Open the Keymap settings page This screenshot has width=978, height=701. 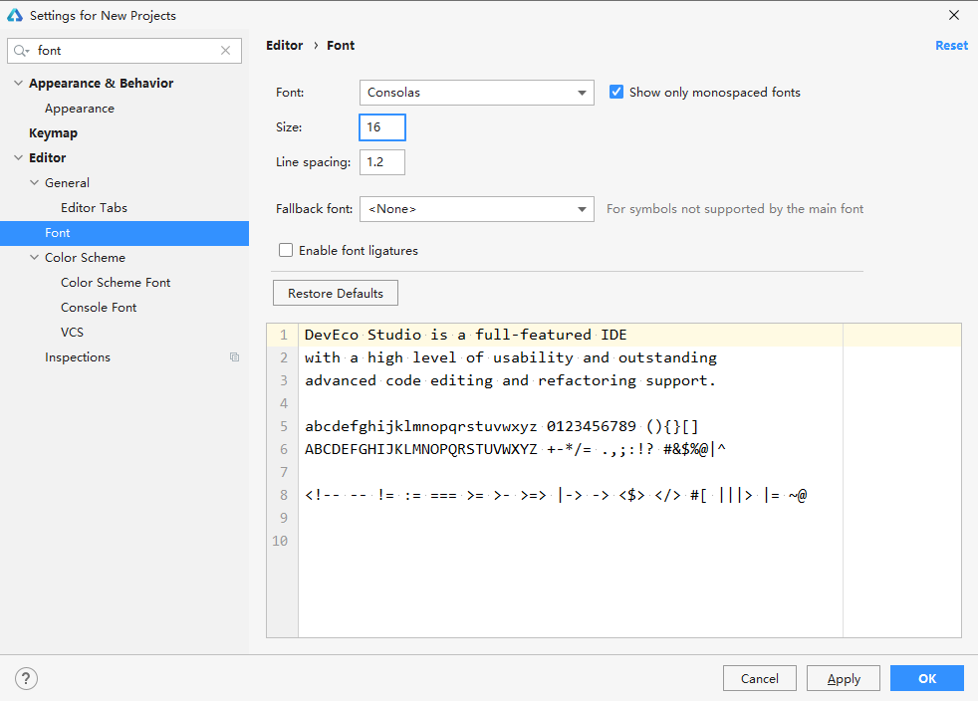pyautogui.click(x=53, y=133)
